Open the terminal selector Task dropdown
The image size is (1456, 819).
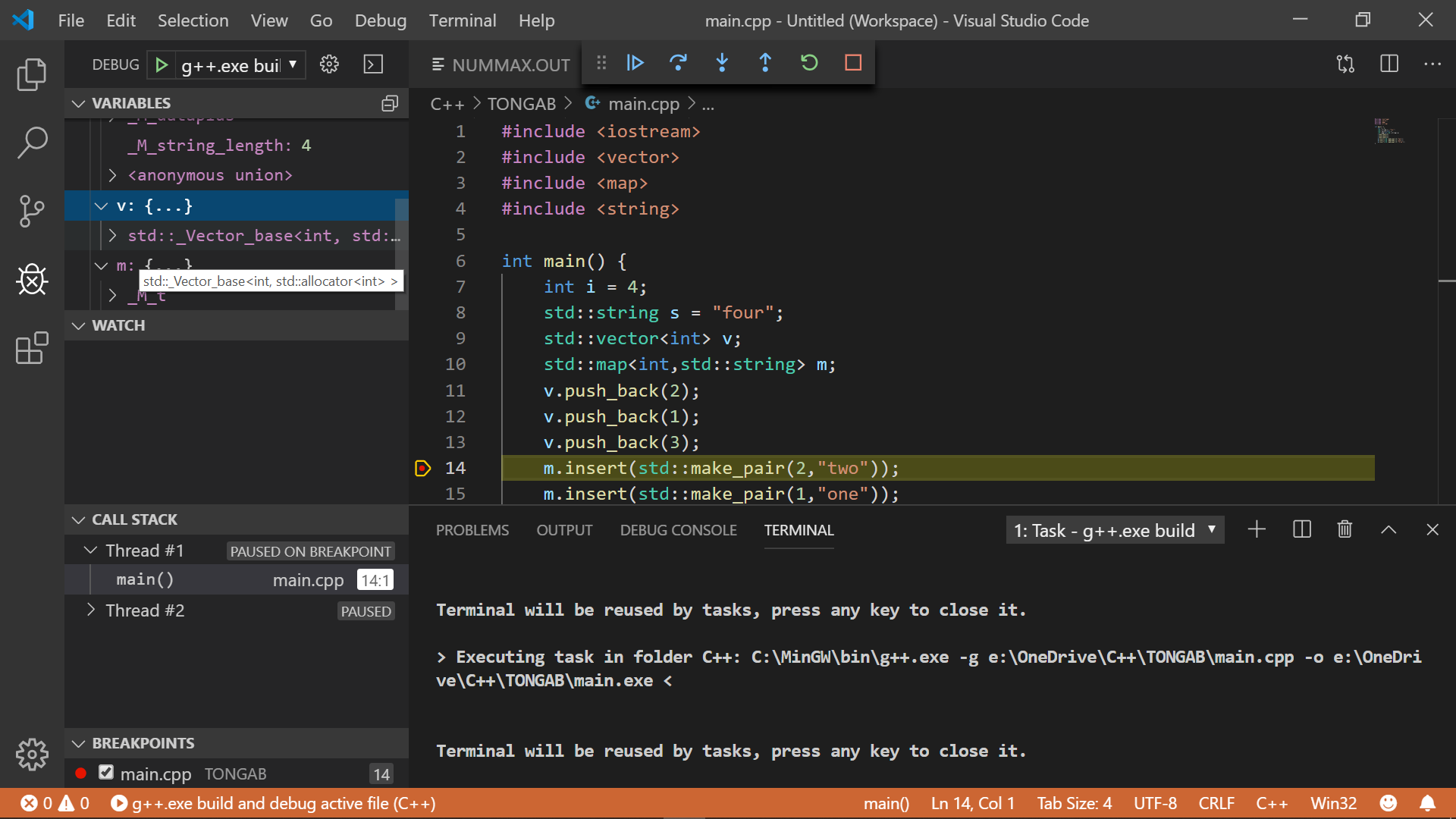1114,530
